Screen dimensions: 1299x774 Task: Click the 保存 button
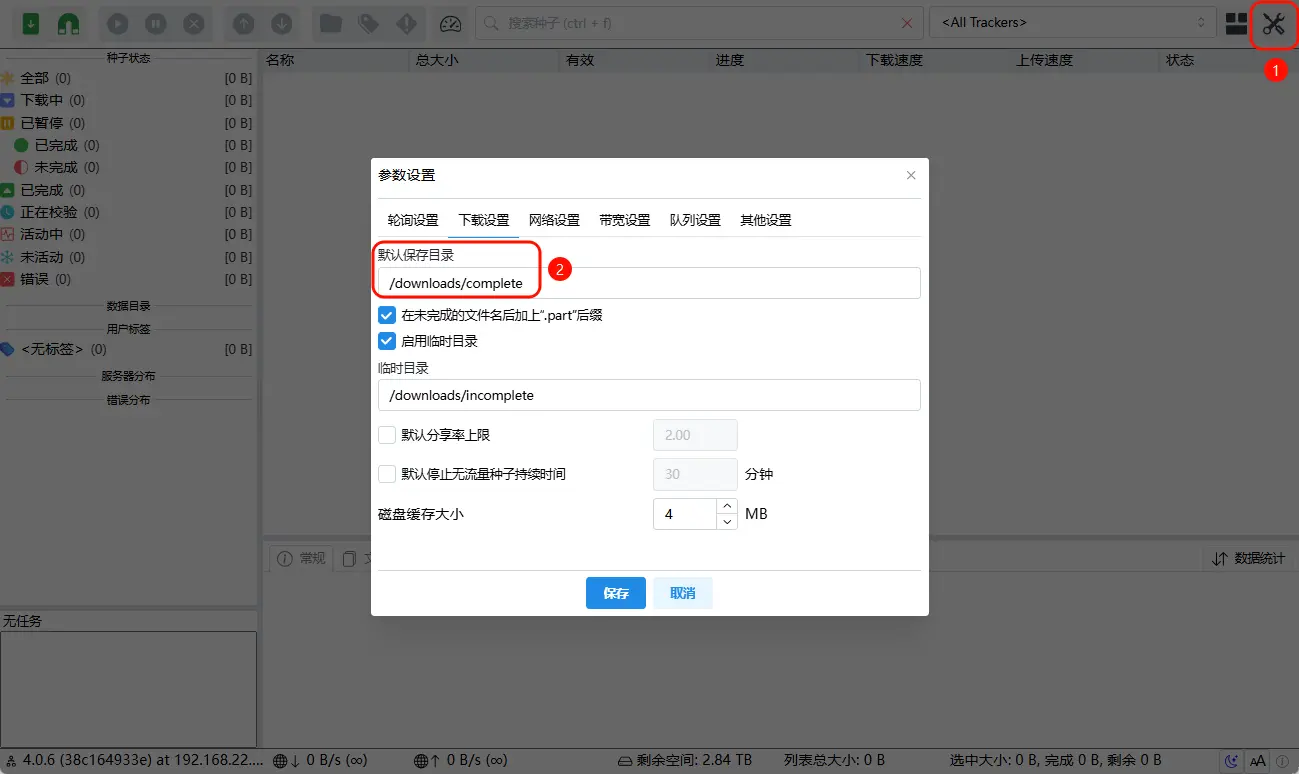pyautogui.click(x=615, y=593)
